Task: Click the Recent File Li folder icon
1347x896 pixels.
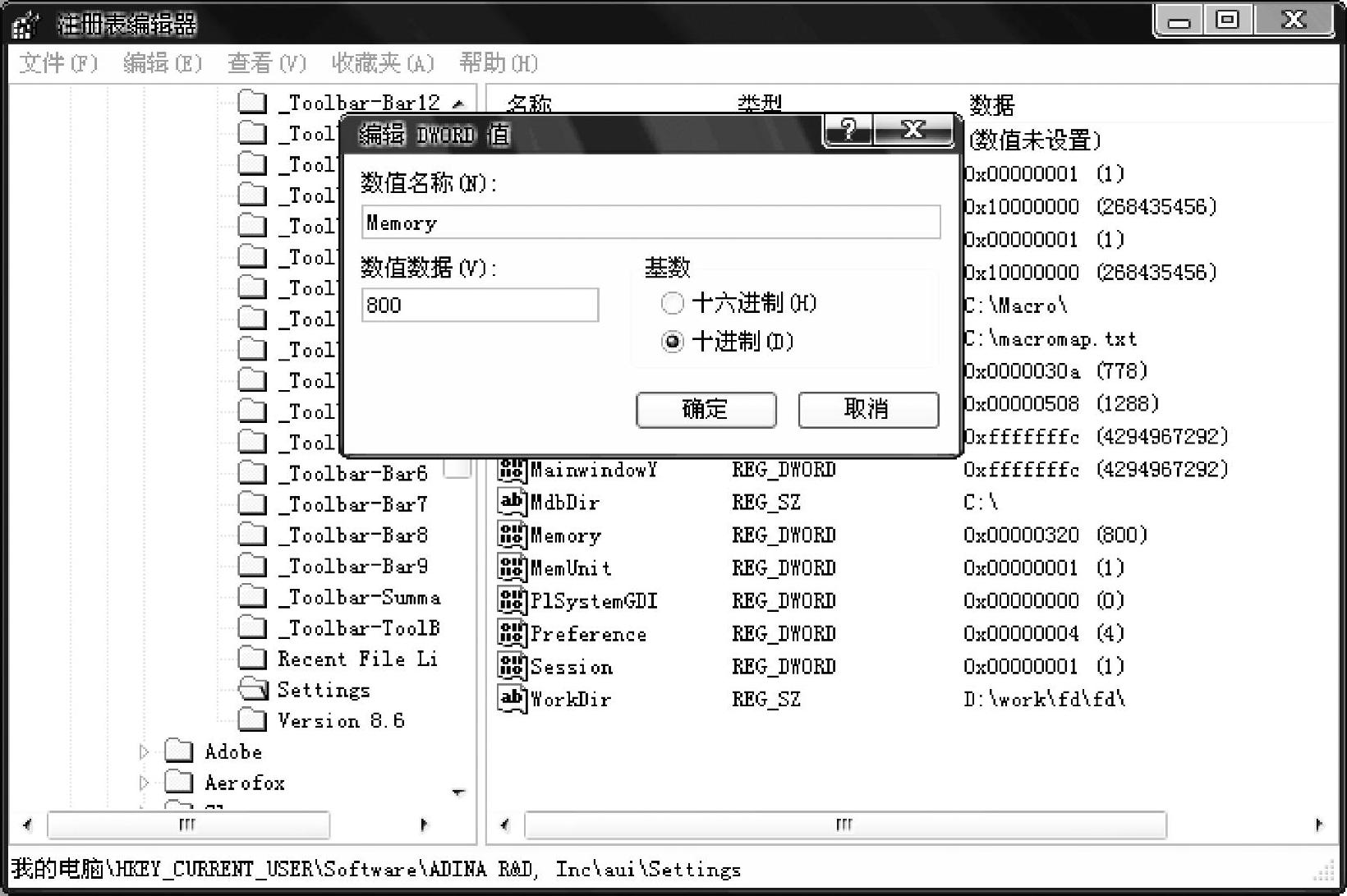Action: 252,659
